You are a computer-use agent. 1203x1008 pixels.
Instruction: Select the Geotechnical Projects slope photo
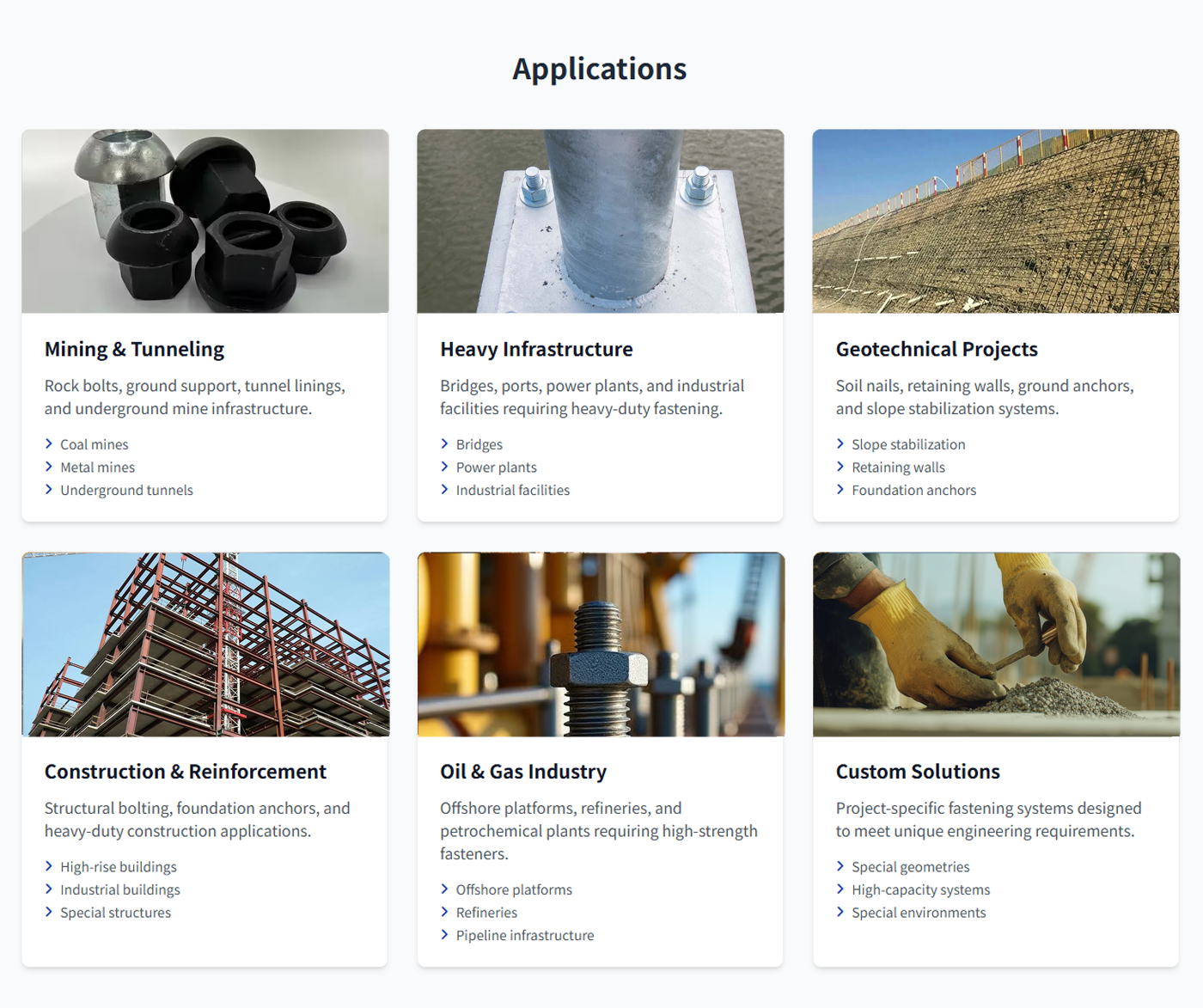[995, 221]
